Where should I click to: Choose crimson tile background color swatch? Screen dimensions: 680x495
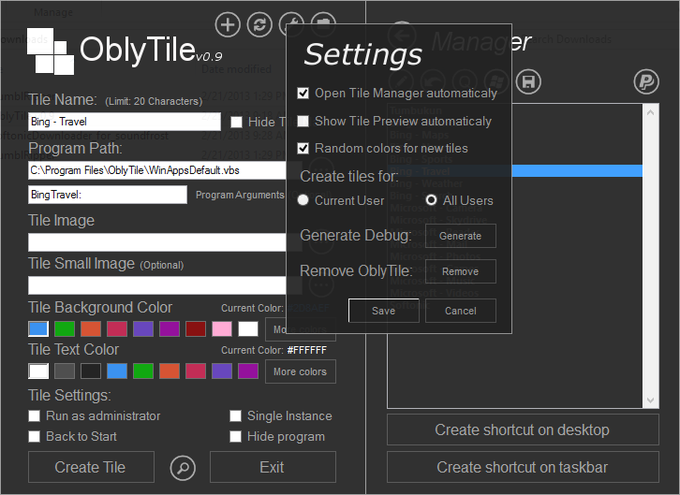[x=117, y=329]
